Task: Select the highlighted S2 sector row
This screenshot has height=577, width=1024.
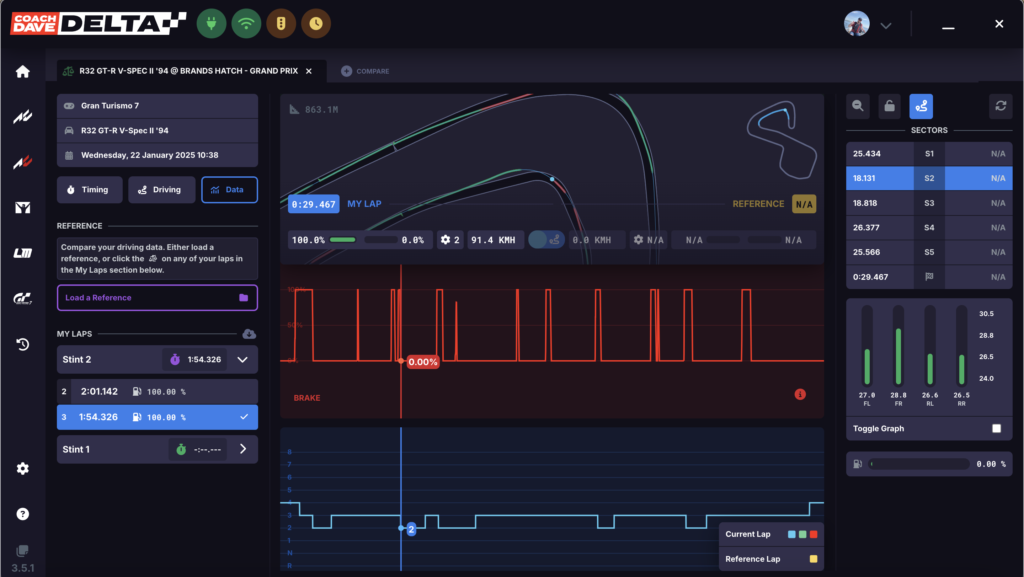Action: tap(929, 178)
